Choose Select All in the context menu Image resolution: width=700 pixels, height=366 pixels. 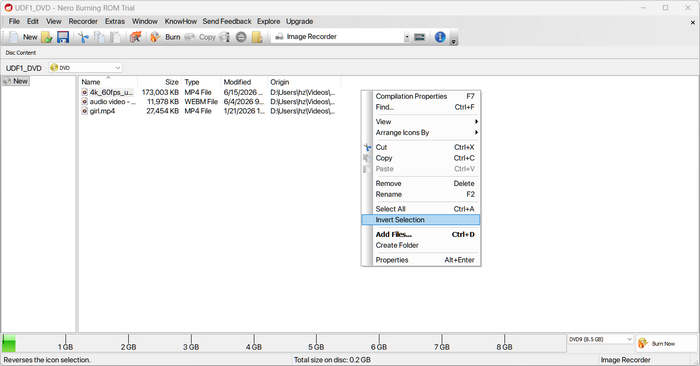tap(421, 209)
